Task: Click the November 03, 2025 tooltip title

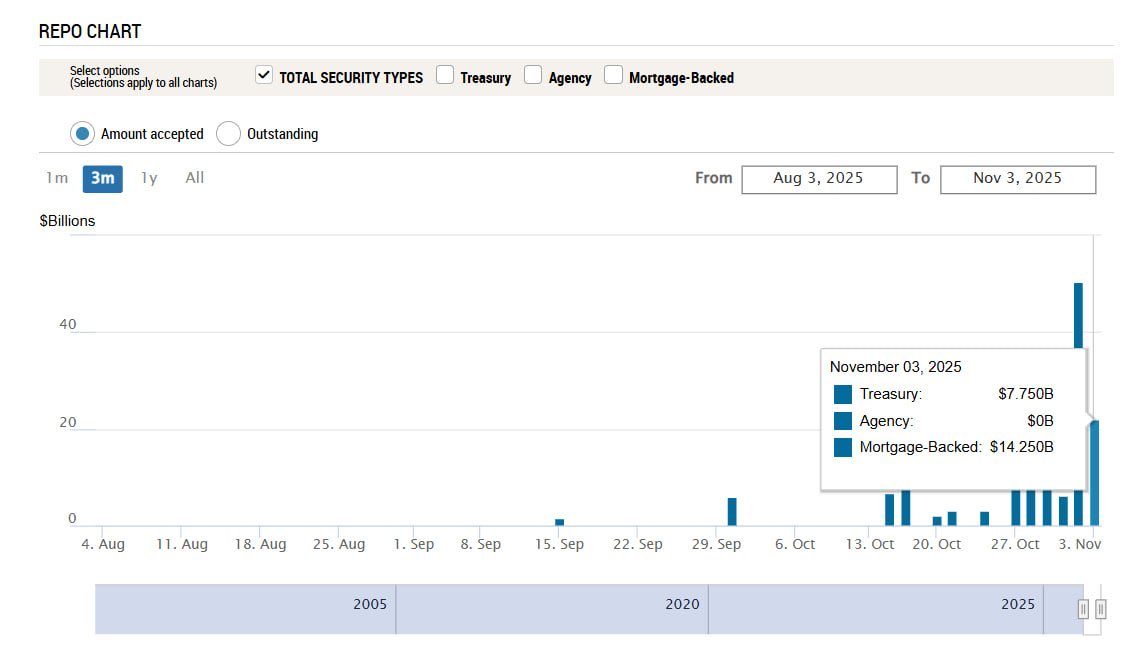Action: click(895, 367)
